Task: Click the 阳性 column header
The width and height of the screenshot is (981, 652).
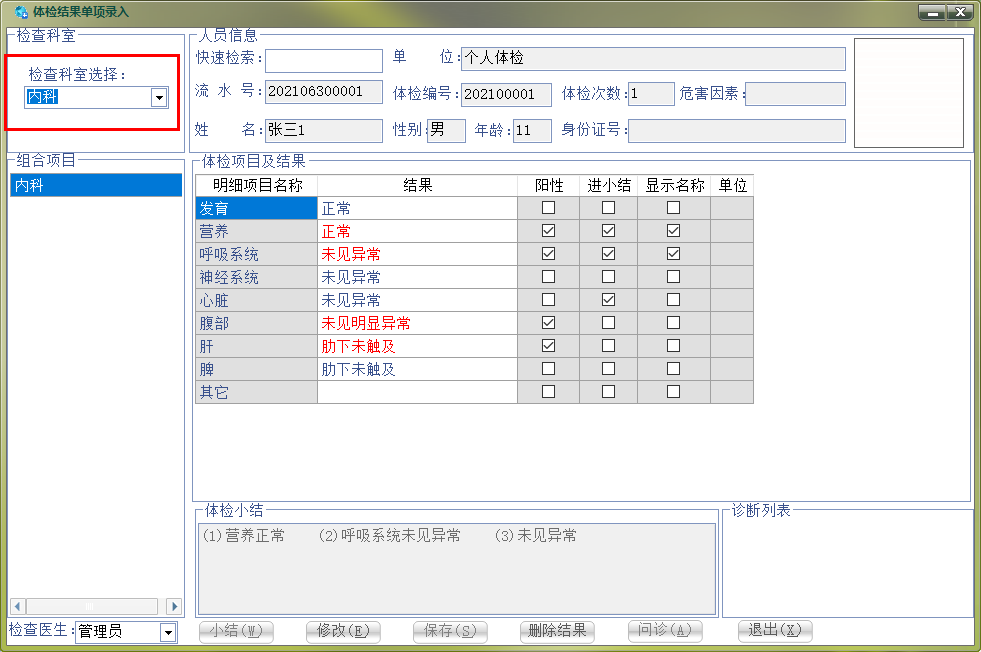Action: (x=549, y=185)
